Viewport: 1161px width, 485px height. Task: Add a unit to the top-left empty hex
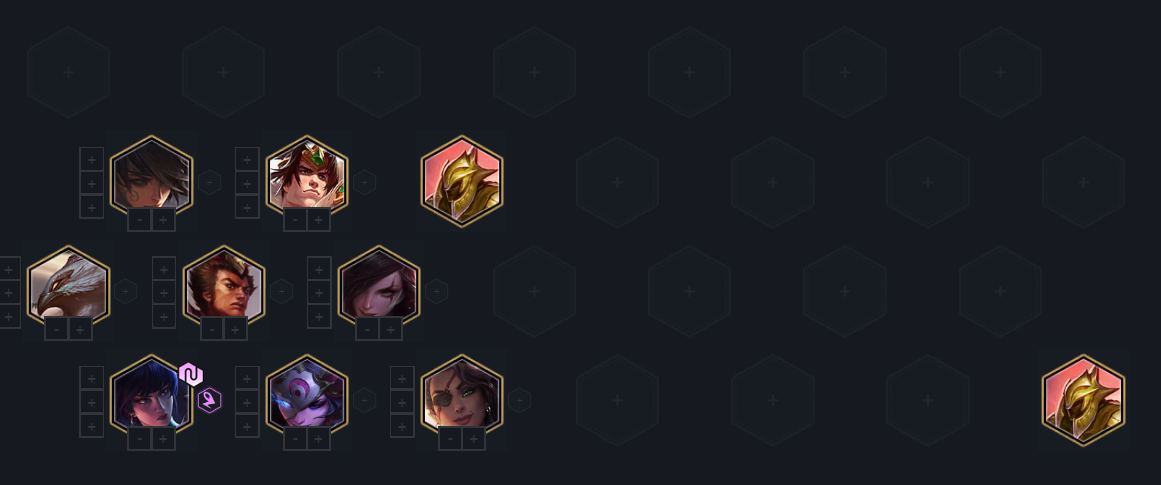click(x=68, y=73)
